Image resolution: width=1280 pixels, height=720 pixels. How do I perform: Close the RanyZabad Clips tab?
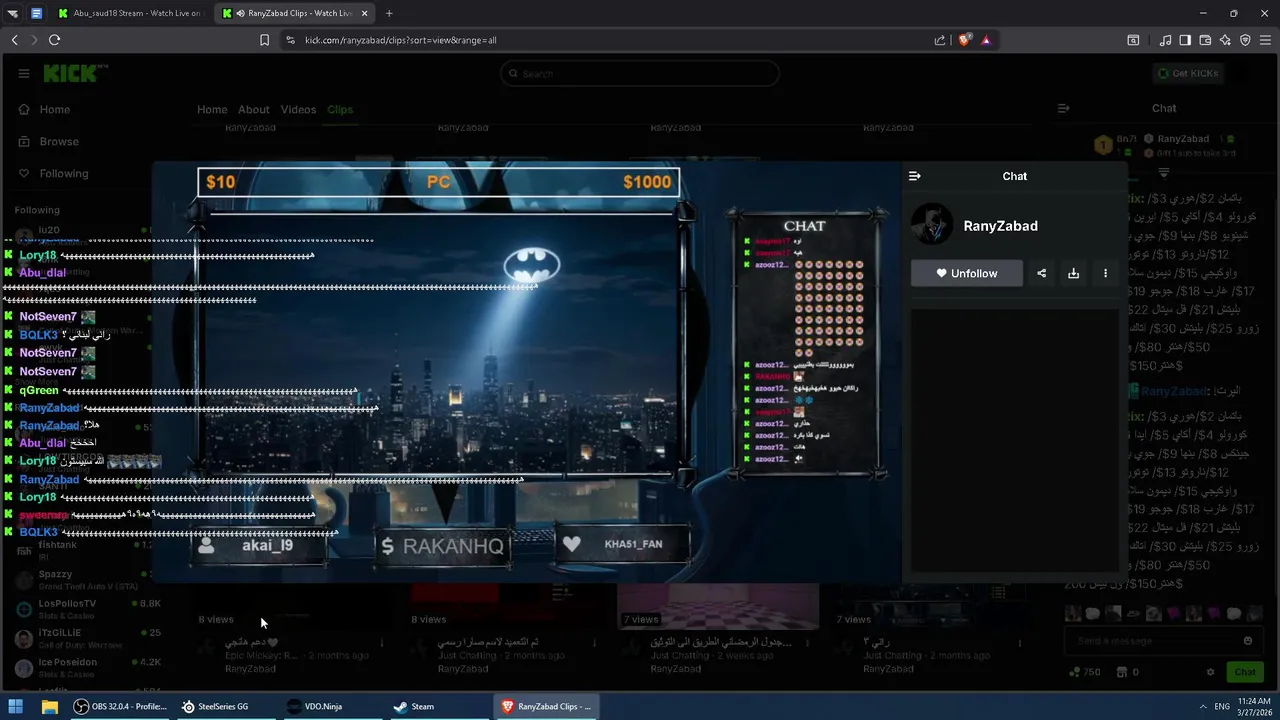click(x=363, y=13)
